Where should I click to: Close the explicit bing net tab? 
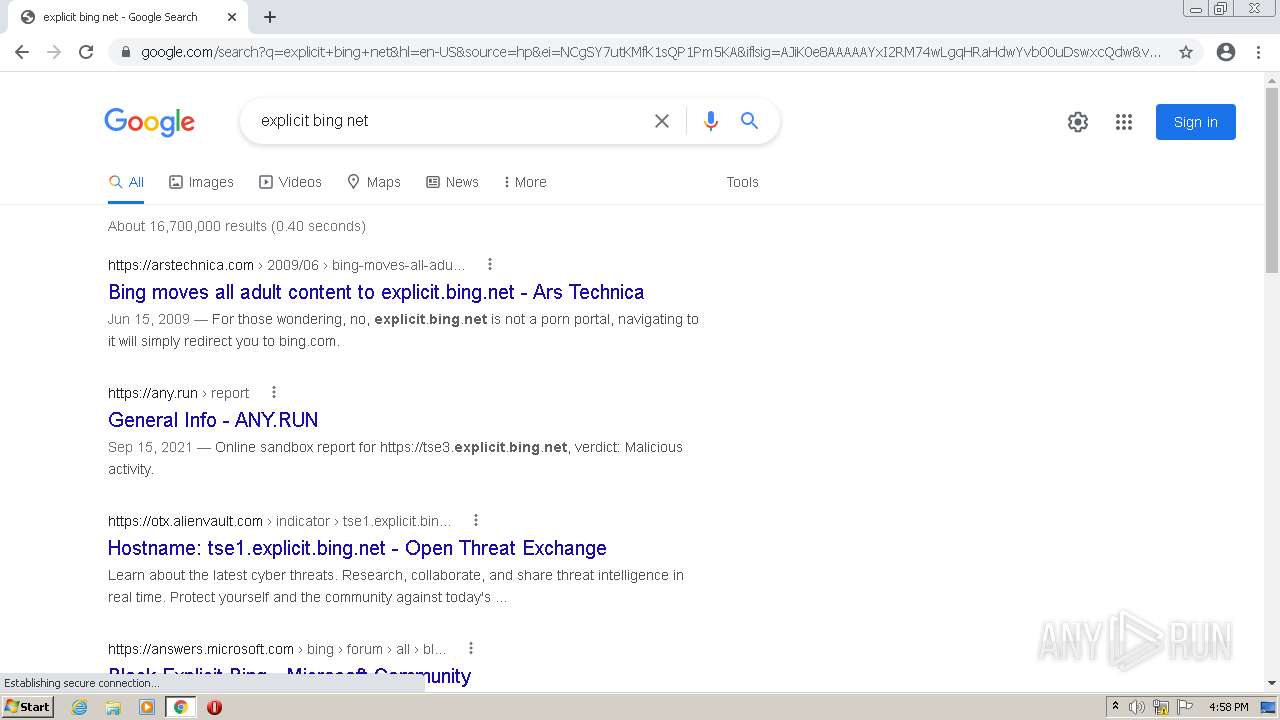point(232,17)
